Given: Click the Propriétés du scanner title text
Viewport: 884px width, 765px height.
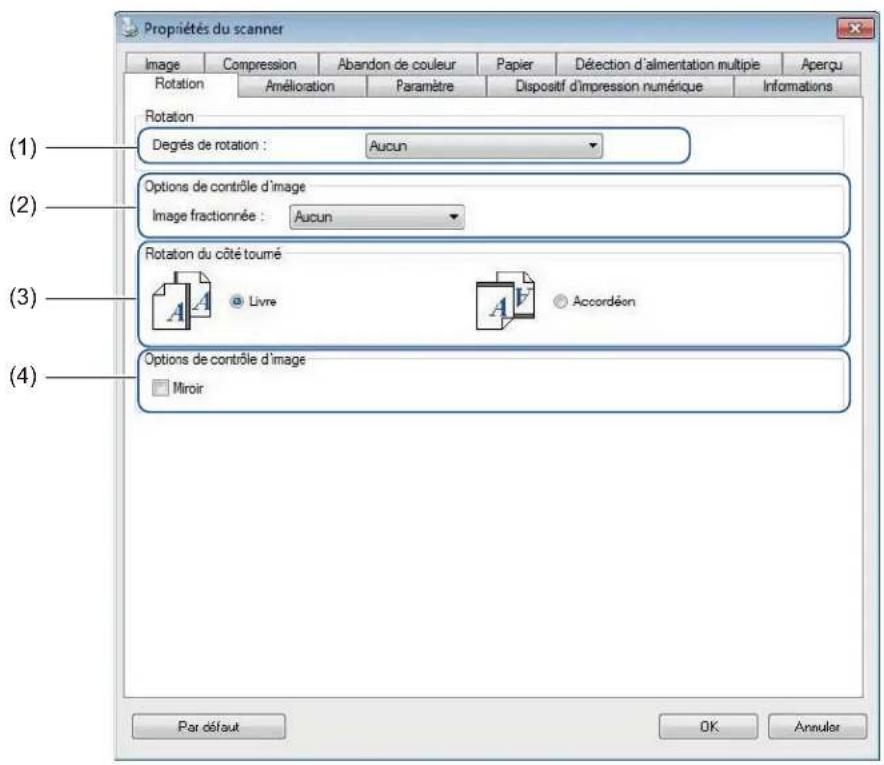Looking at the screenshot, I should tap(214, 29).
